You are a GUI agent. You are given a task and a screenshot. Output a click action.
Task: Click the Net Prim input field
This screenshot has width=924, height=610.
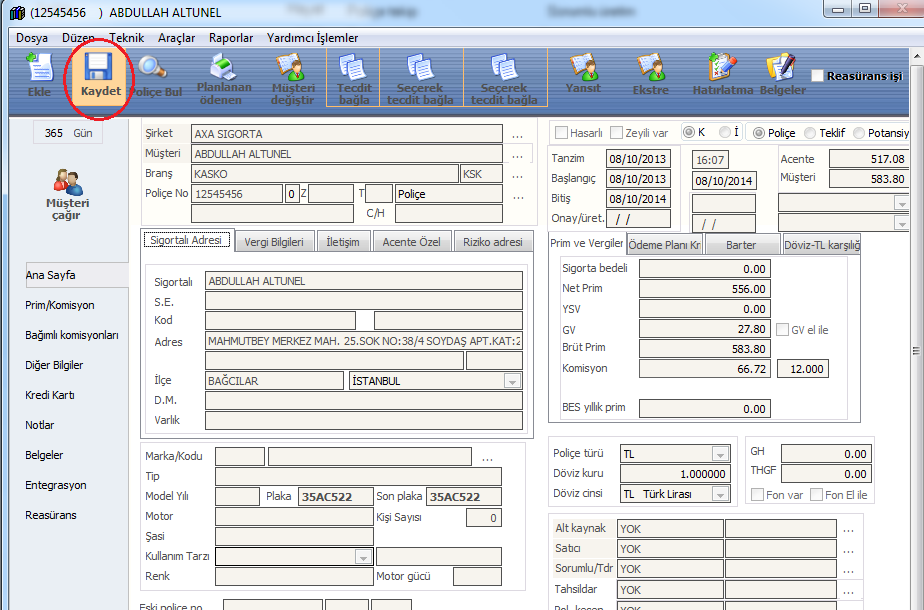click(x=704, y=289)
